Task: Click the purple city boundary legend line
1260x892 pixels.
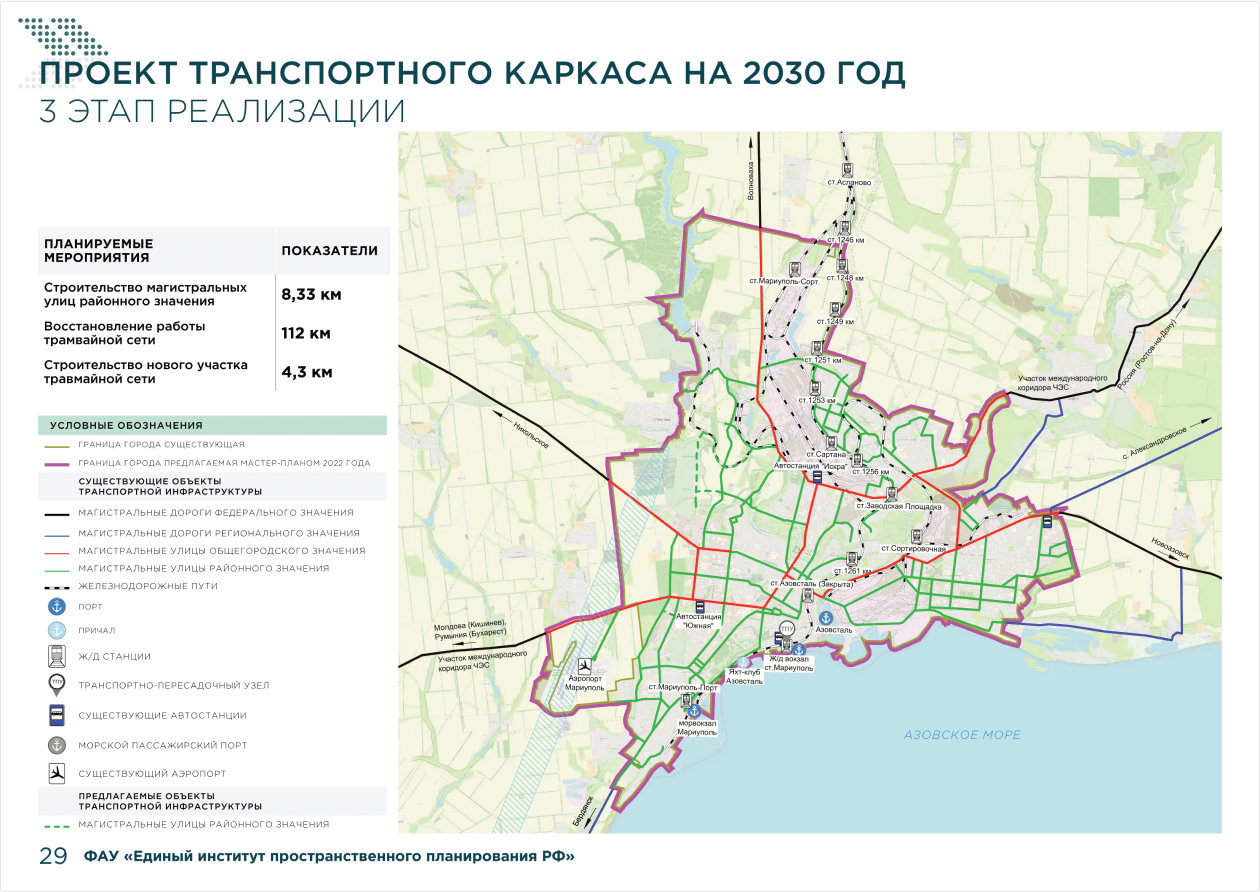Action: (x=58, y=463)
